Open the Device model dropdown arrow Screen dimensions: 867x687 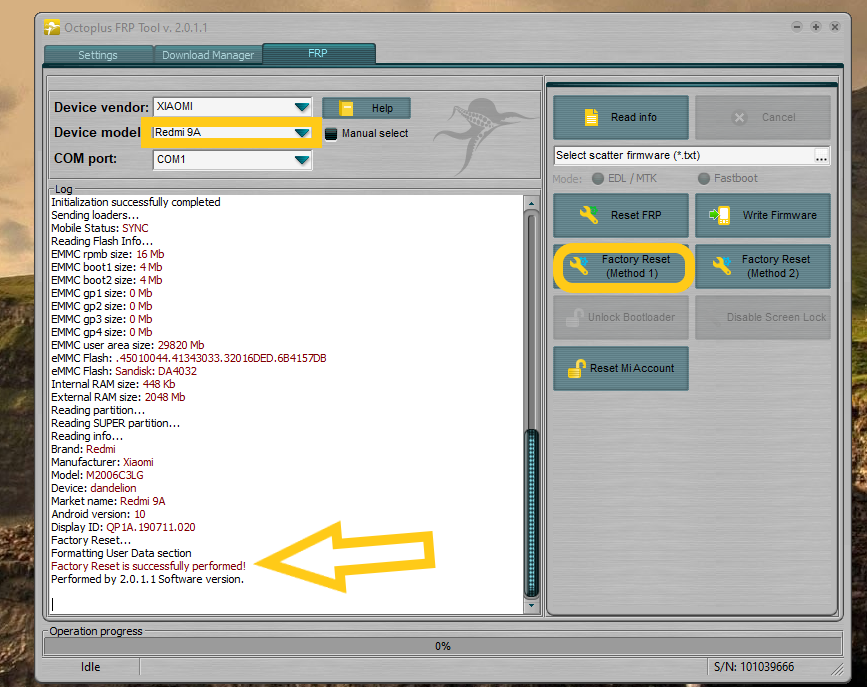point(302,133)
